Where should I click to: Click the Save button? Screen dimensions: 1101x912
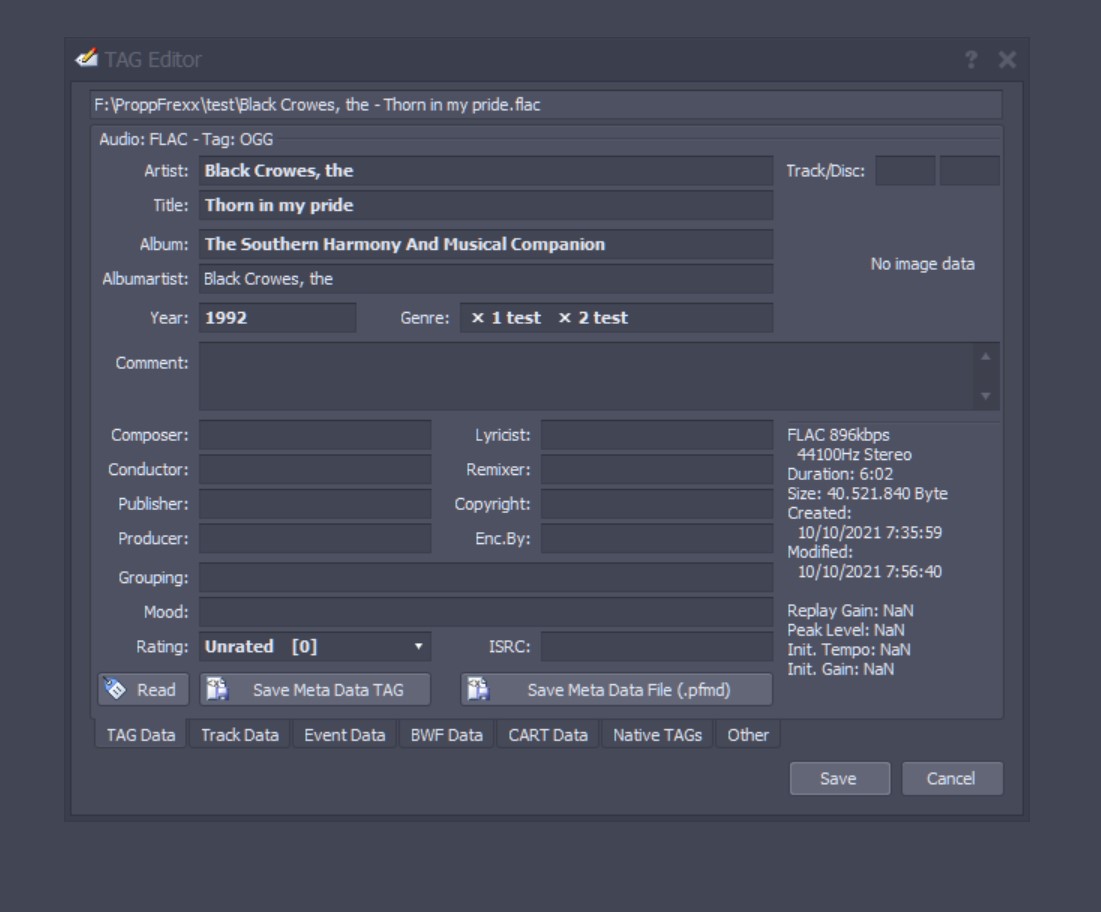pos(839,779)
